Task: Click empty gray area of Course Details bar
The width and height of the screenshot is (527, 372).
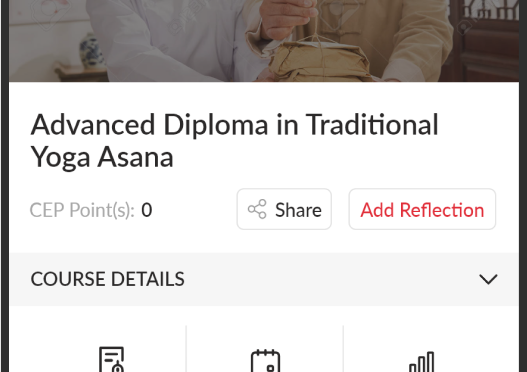Action: point(331,279)
